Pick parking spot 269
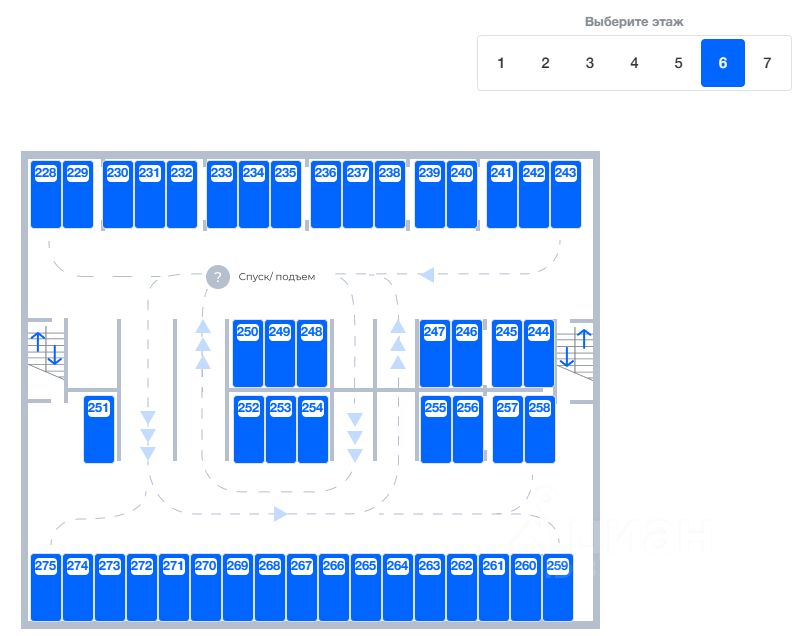The width and height of the screenshot is (800, 636). tap(238, 588)
